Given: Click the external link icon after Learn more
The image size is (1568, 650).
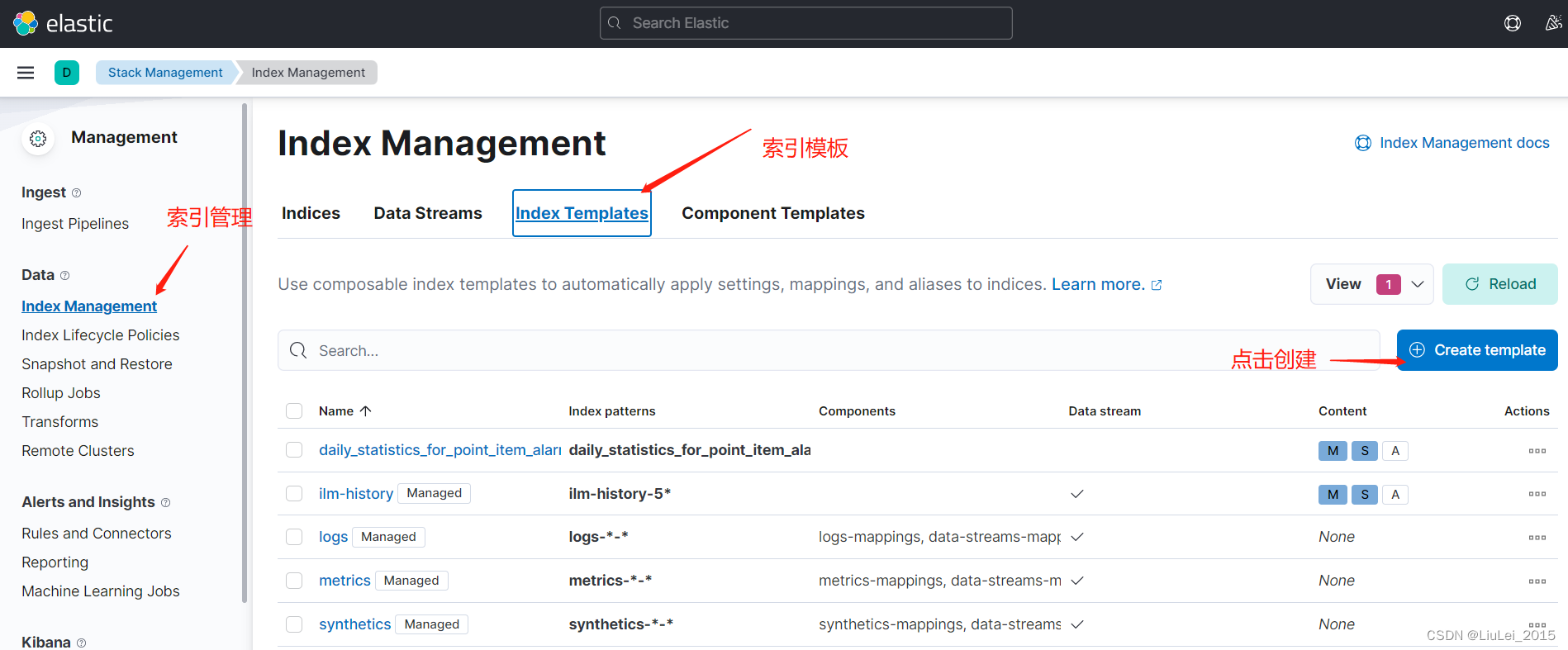Looking at the screenshot, I should pyautogui.click(x=1157, y=285).
